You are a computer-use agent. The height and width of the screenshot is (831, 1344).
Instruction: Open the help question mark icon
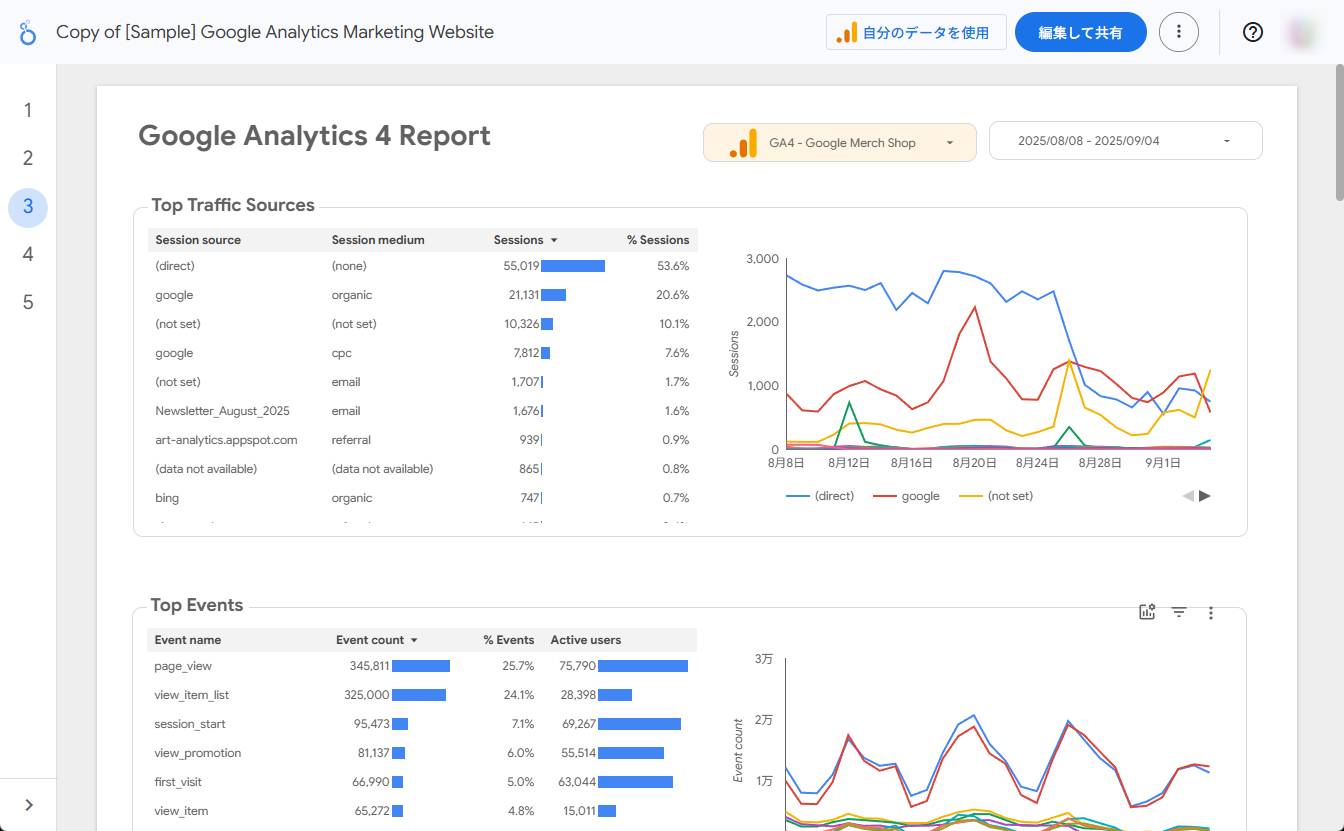click(x=1253, y=32)
